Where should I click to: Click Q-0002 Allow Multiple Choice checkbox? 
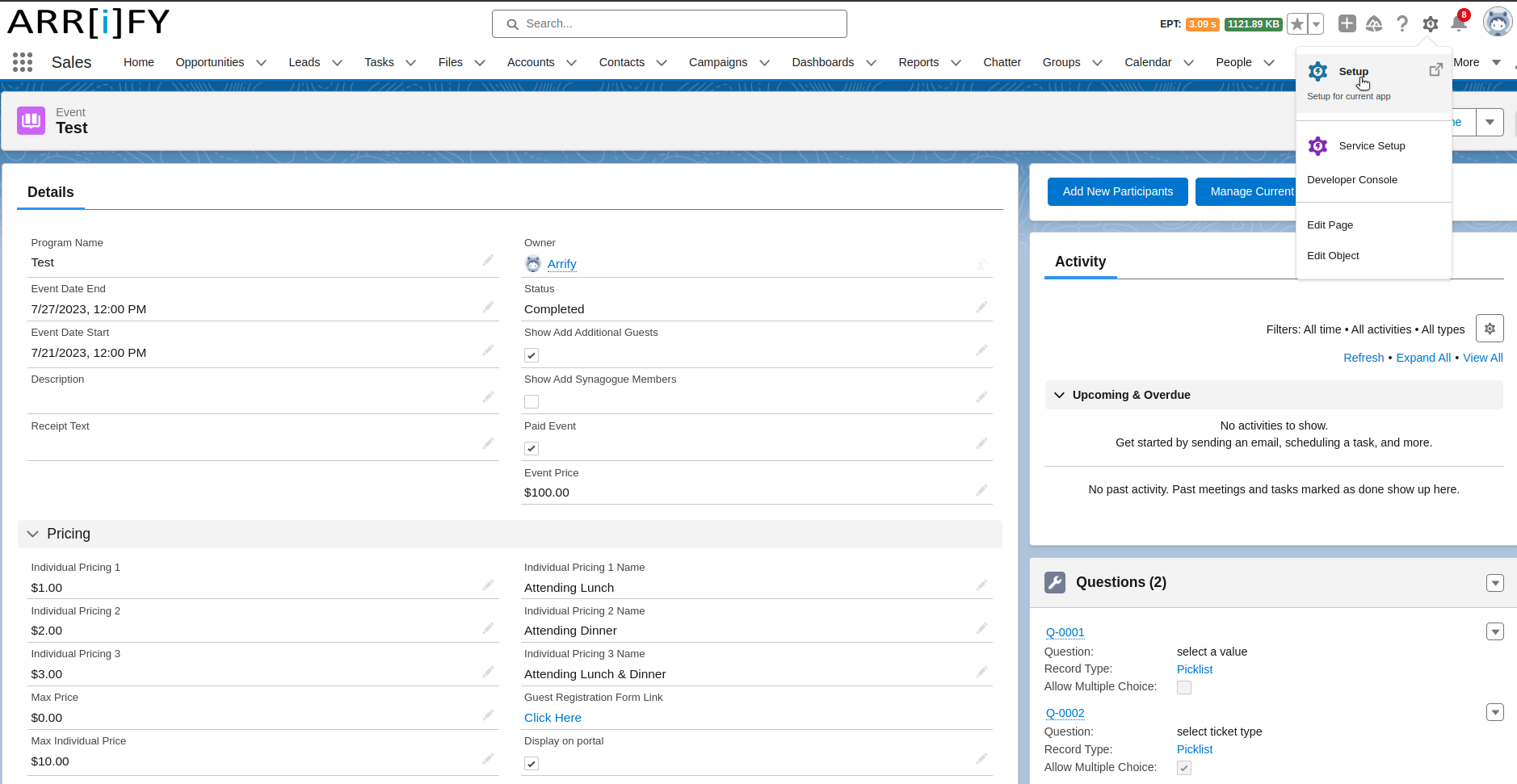point(1184,768)
